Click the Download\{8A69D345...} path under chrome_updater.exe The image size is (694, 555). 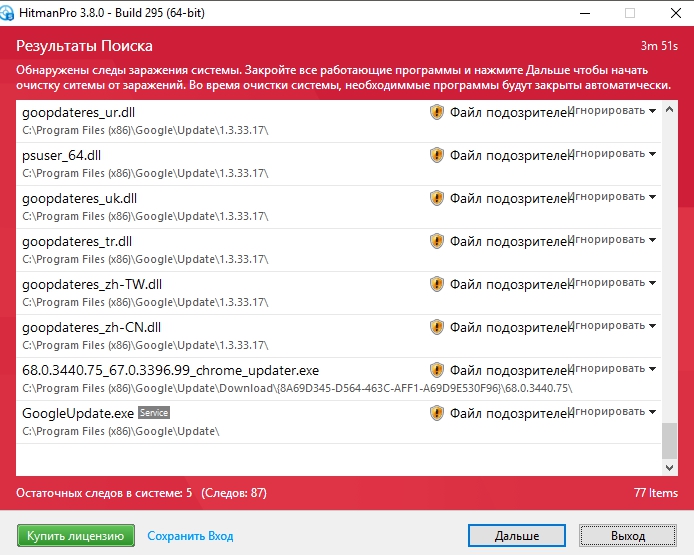tap(297, 388)
